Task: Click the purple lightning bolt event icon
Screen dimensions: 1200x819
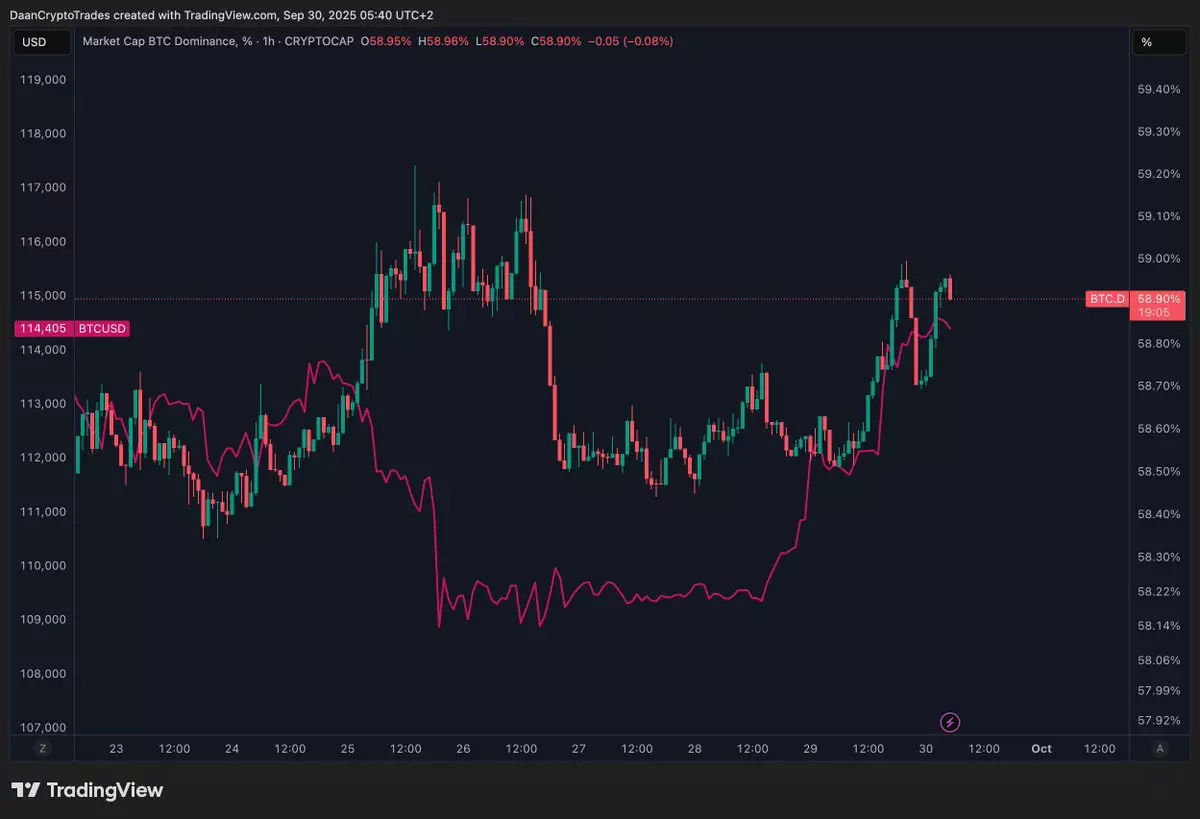Action: tap(950, 721)
